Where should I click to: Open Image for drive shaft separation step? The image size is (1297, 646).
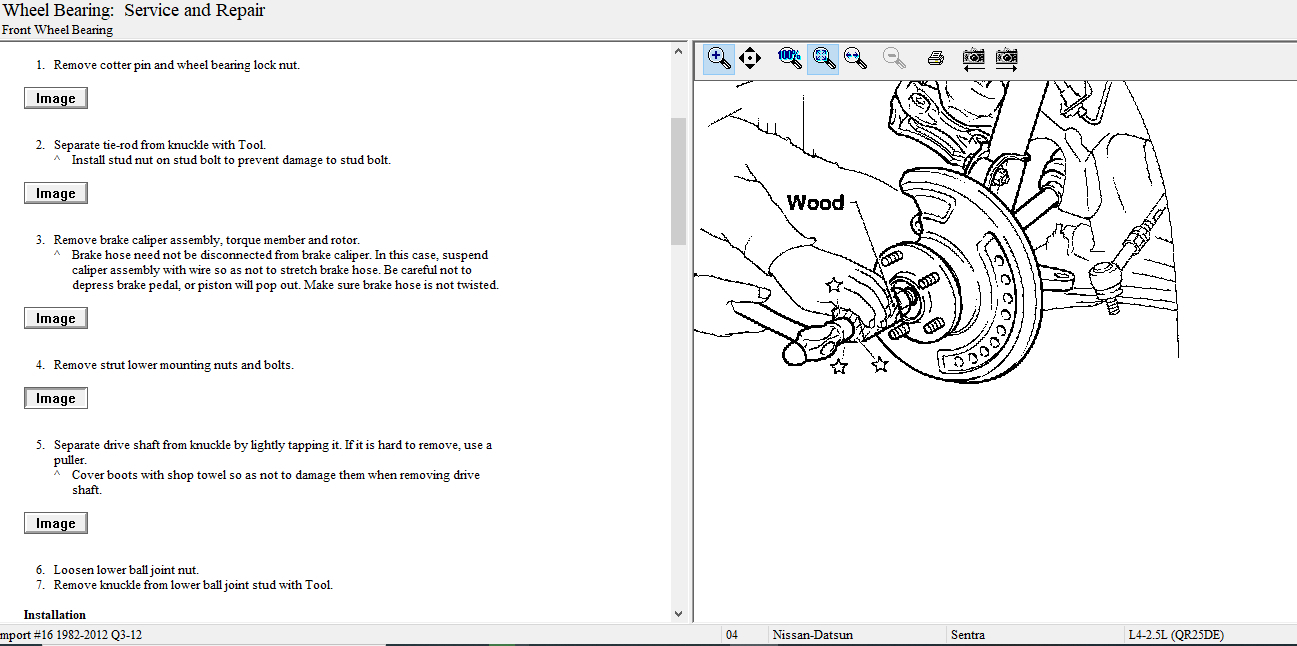[x=56, y=523]
